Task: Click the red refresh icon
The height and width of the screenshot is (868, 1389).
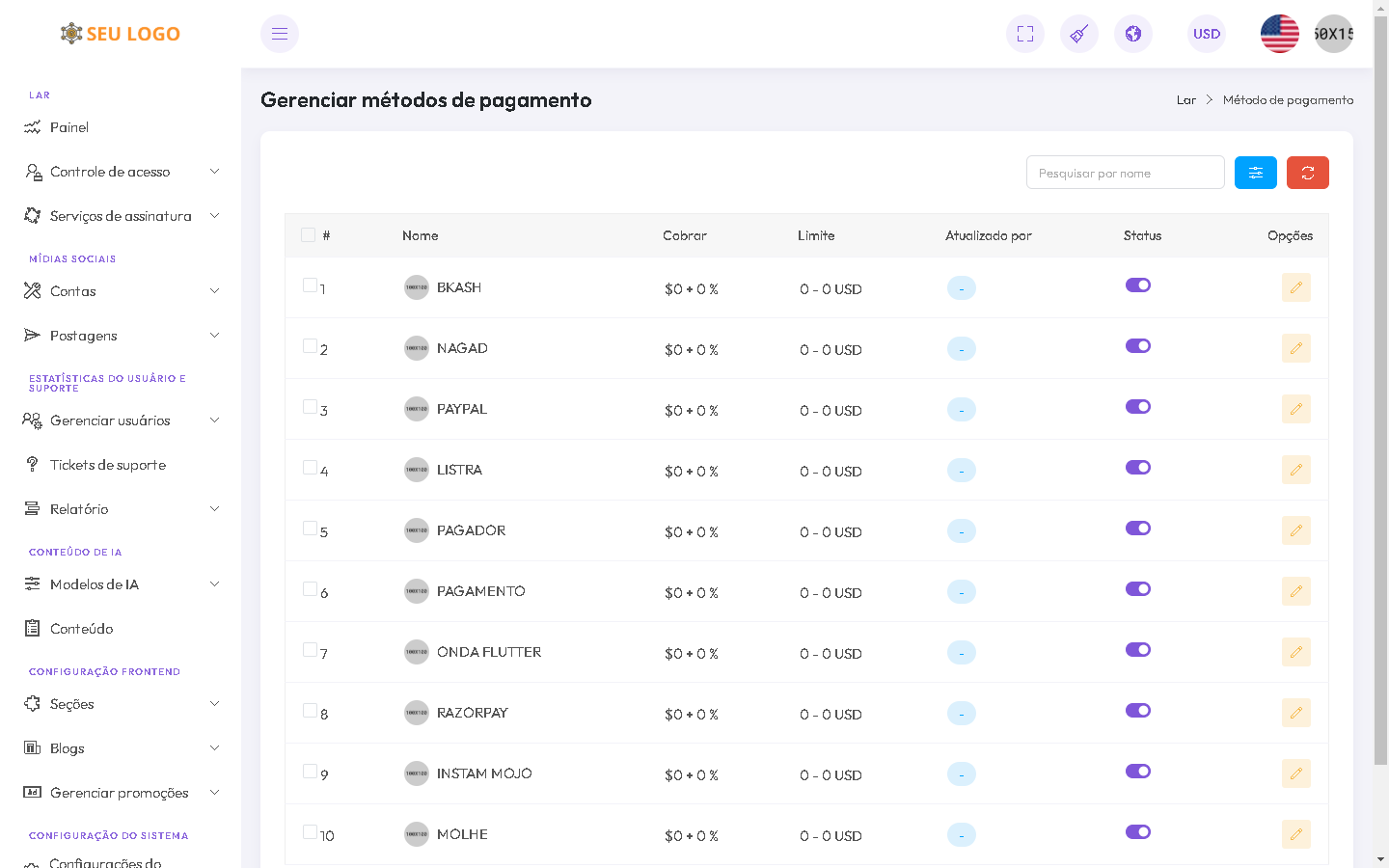Action: 1308,173
